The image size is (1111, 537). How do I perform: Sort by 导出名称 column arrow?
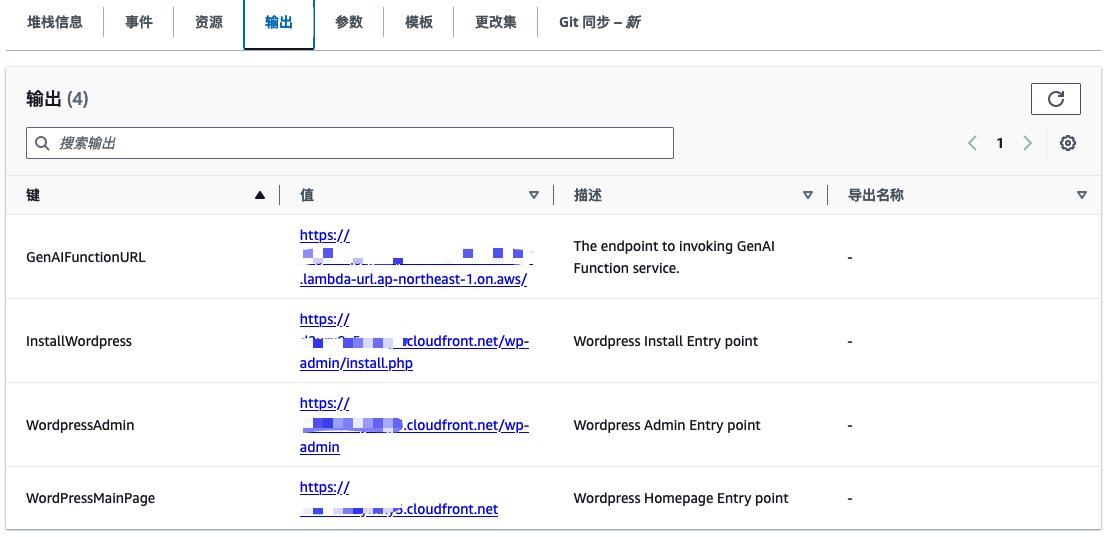(x=1081, y=196)
